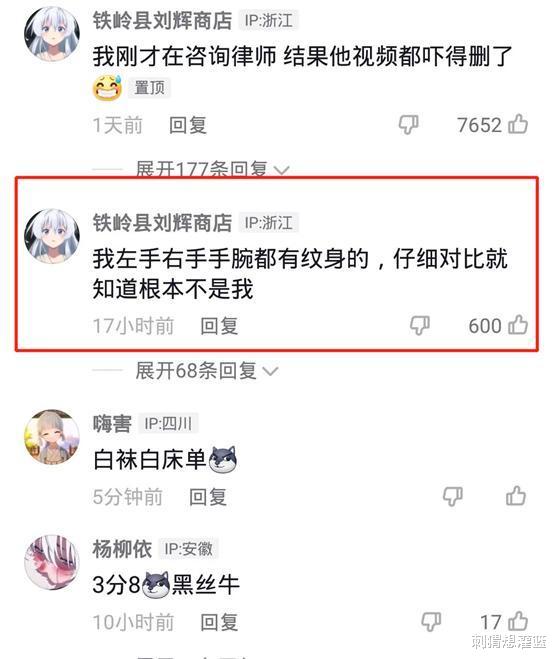554x659 pixels.
Task: Dislike 杨柳依's 黑丝牛 comment
Action: pos(431,622)
